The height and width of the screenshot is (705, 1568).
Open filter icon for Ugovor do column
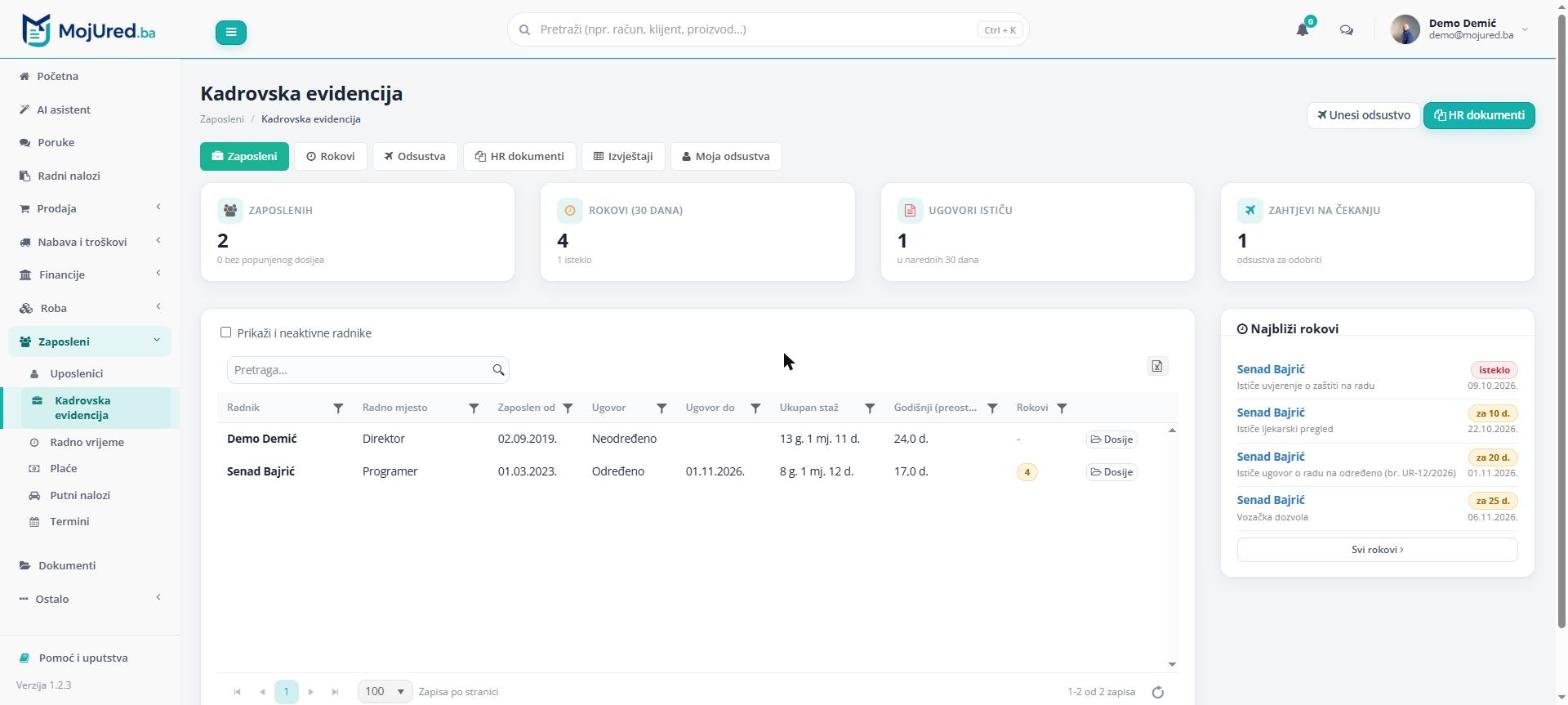point(756,408)
